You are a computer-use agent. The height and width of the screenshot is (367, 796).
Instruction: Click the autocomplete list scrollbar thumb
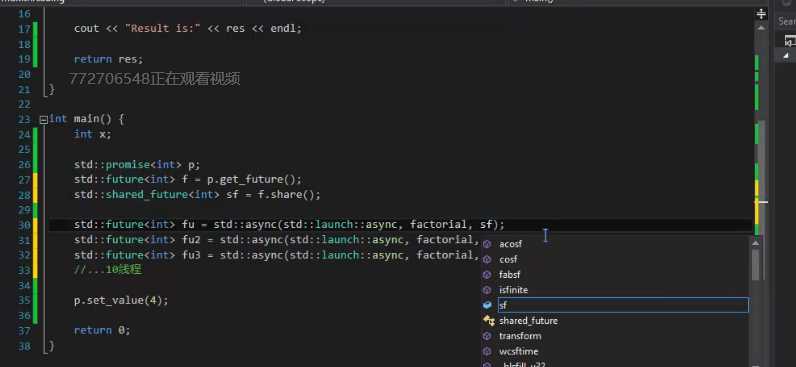(x=756, y=265)
